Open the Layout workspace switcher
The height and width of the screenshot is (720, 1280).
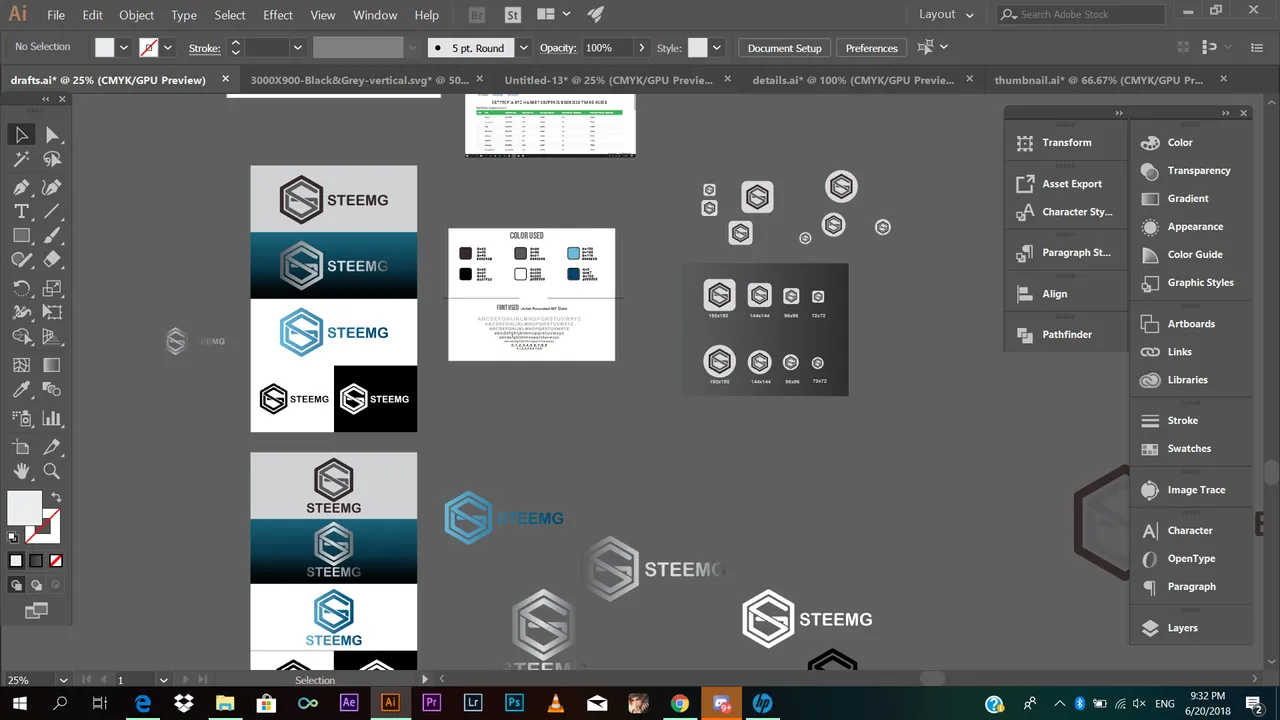[946, 14]
